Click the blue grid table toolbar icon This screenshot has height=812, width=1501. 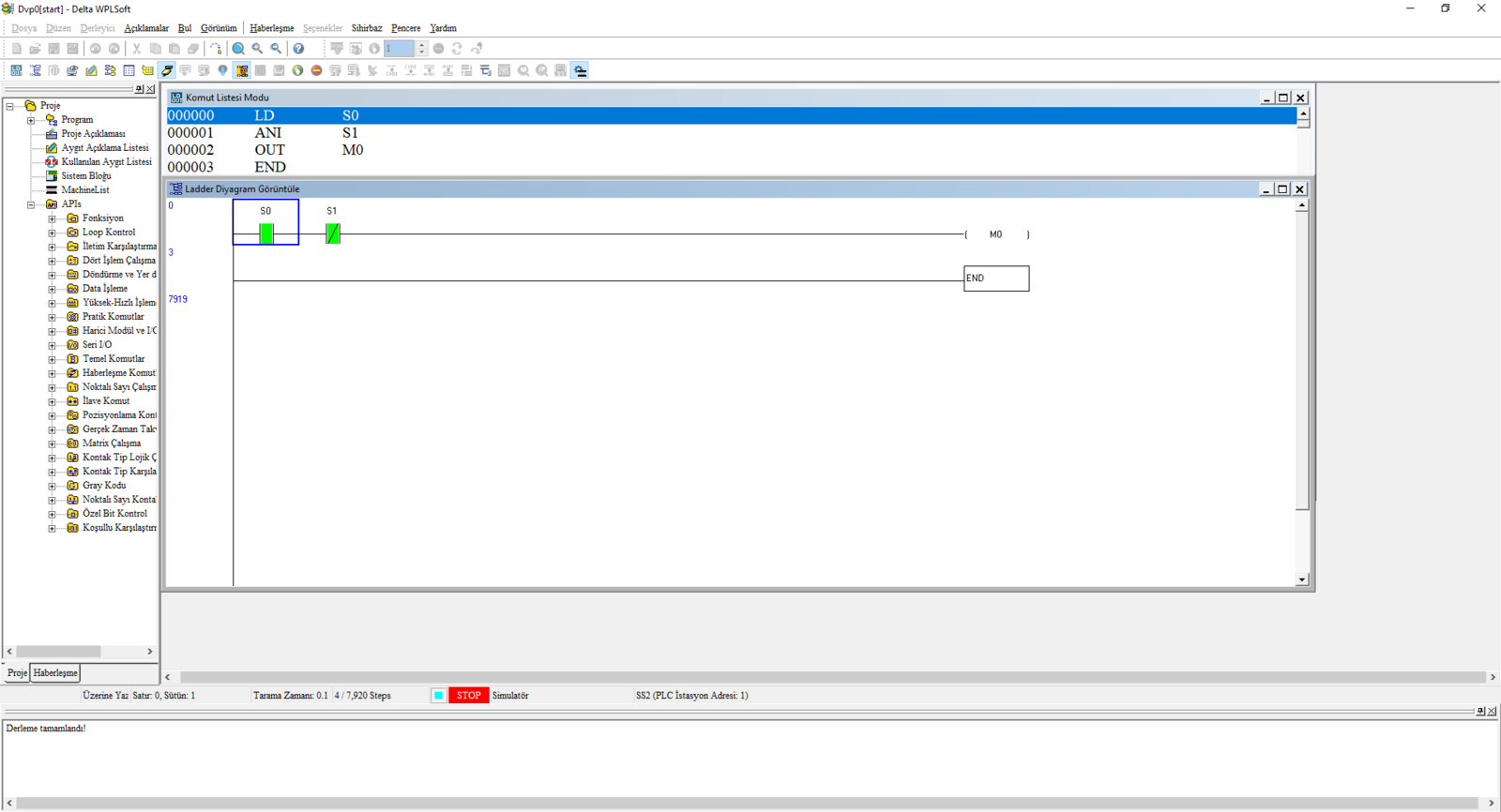(x=129, y=70)
